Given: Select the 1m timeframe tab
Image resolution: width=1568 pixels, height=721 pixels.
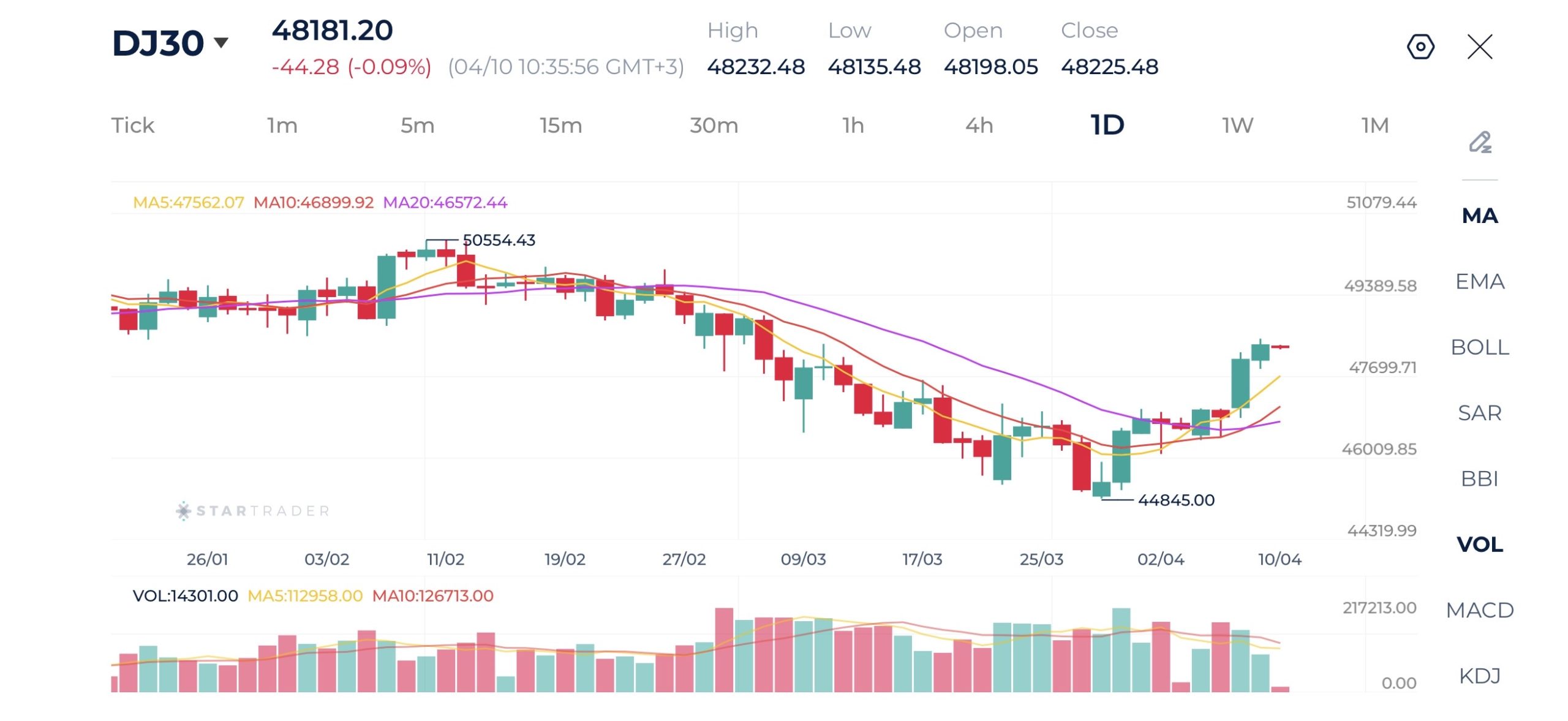Looking at the screenshot, I should [282, 126].
